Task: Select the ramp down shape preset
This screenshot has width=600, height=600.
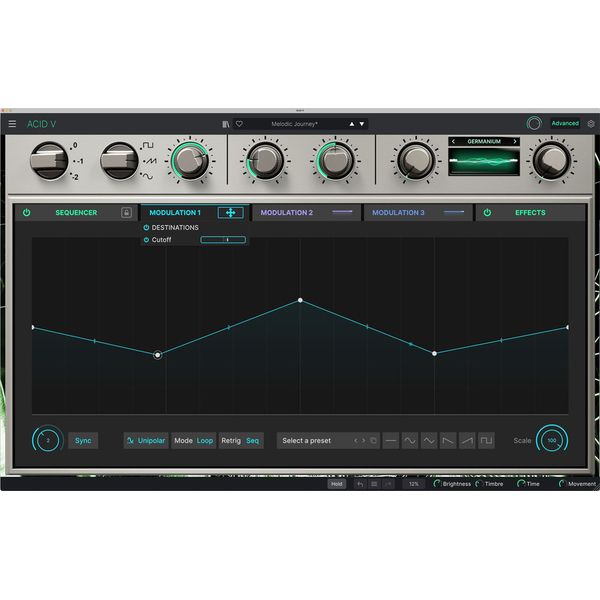Action: [x=448, y=440]
